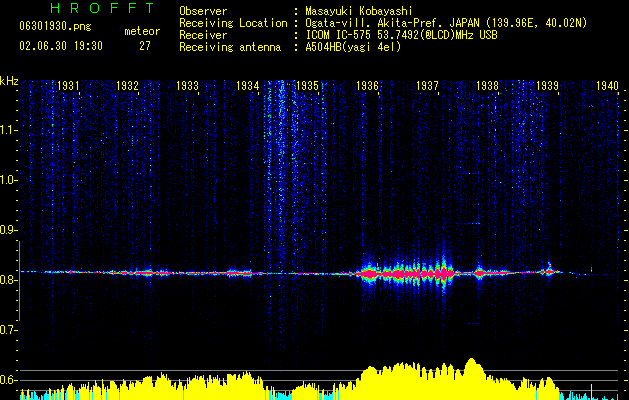Click the 1934 time marker
Image resolution: width=629 pixels, height=400 pixels.
click(x=248, y=86)
